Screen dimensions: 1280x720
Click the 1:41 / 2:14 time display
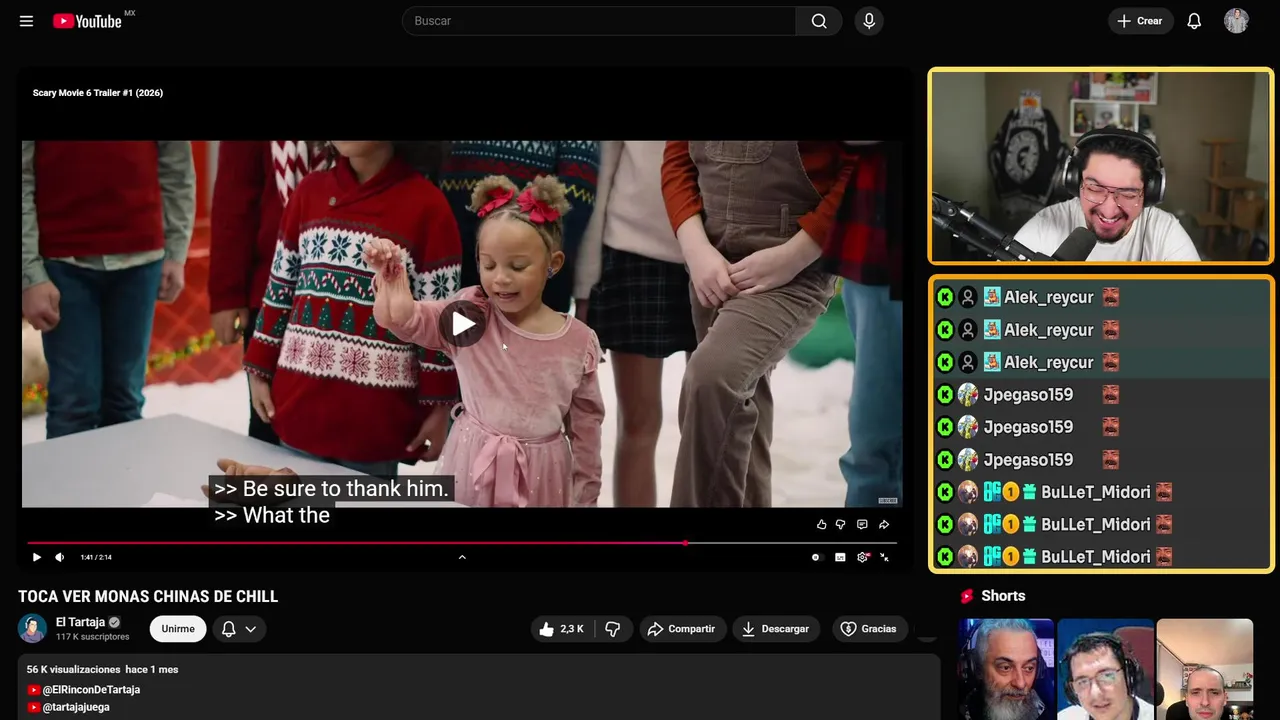(x=96, y=557)
